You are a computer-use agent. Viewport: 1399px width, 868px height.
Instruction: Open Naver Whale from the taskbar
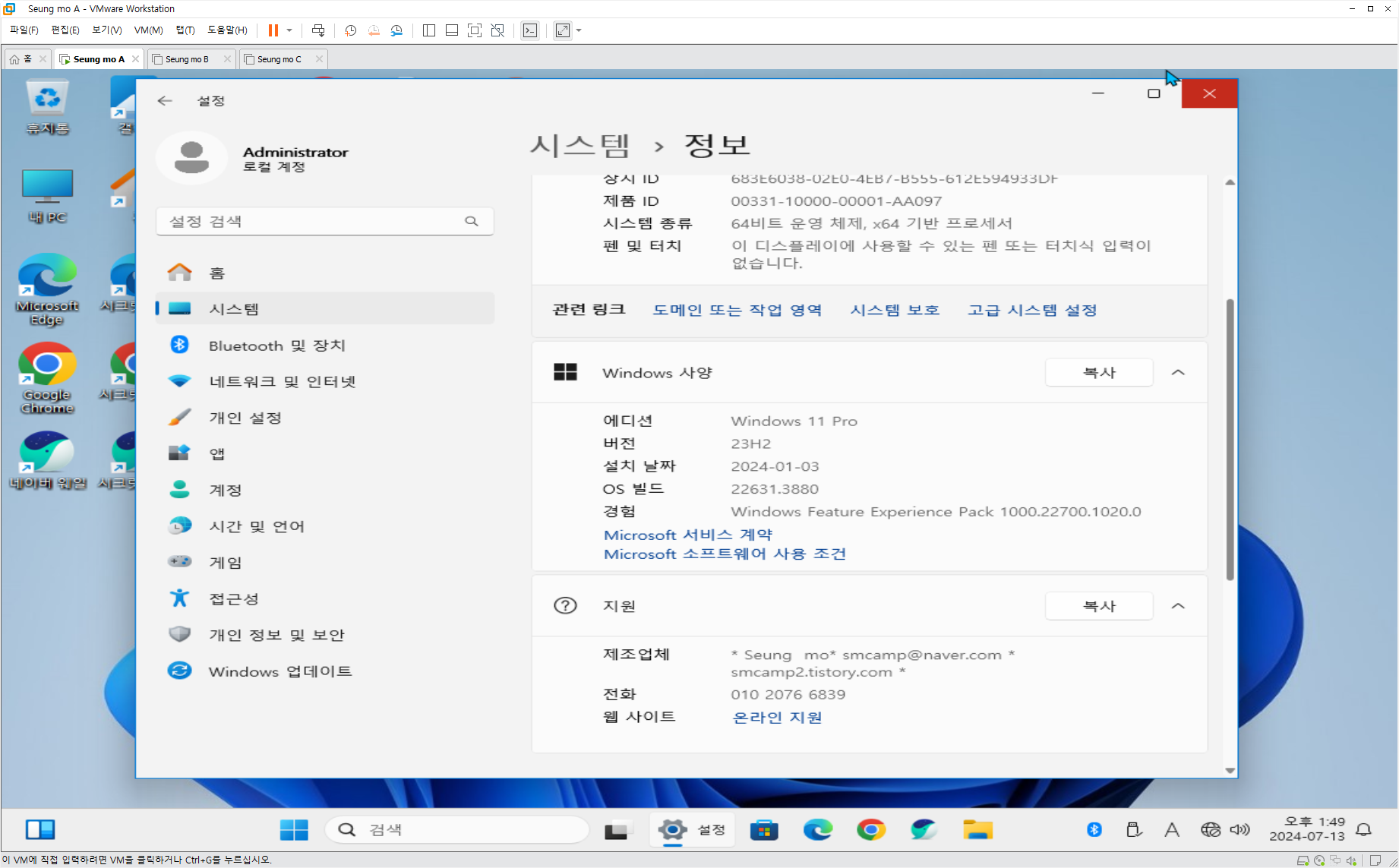[x=924, y=830]
